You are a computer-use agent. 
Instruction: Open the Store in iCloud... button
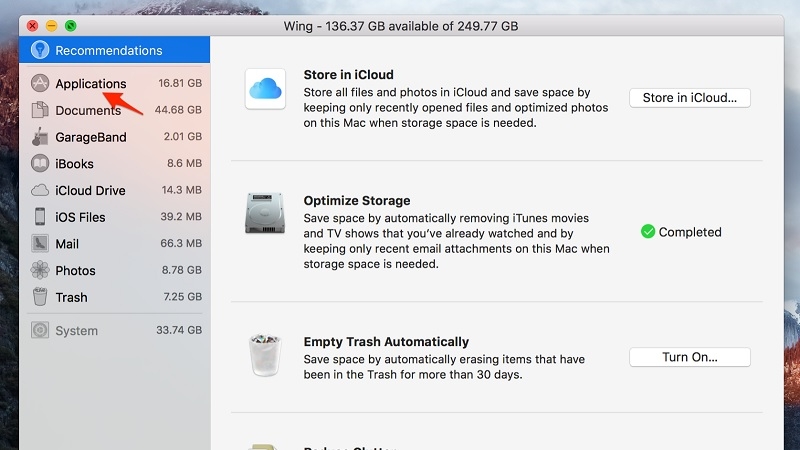coord(690,97)
